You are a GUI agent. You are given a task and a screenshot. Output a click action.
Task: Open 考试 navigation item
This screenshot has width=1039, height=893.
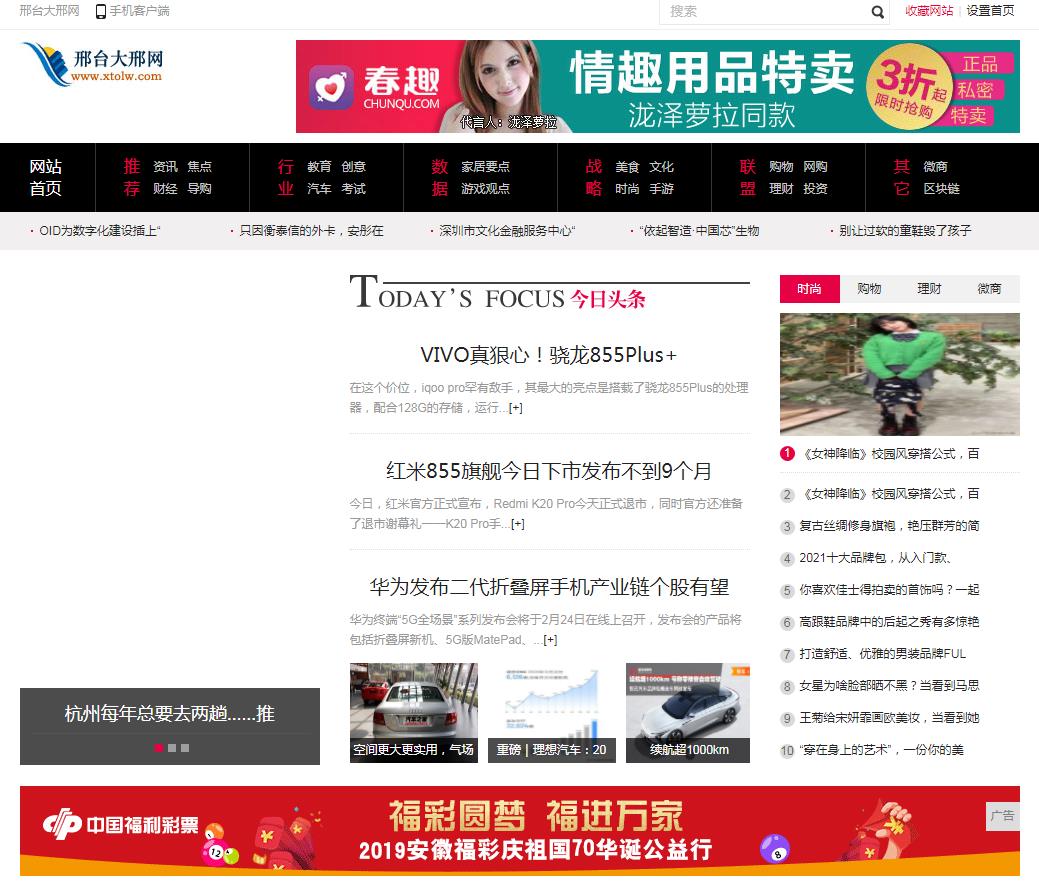pyautogui.click(x=354, y=189)
